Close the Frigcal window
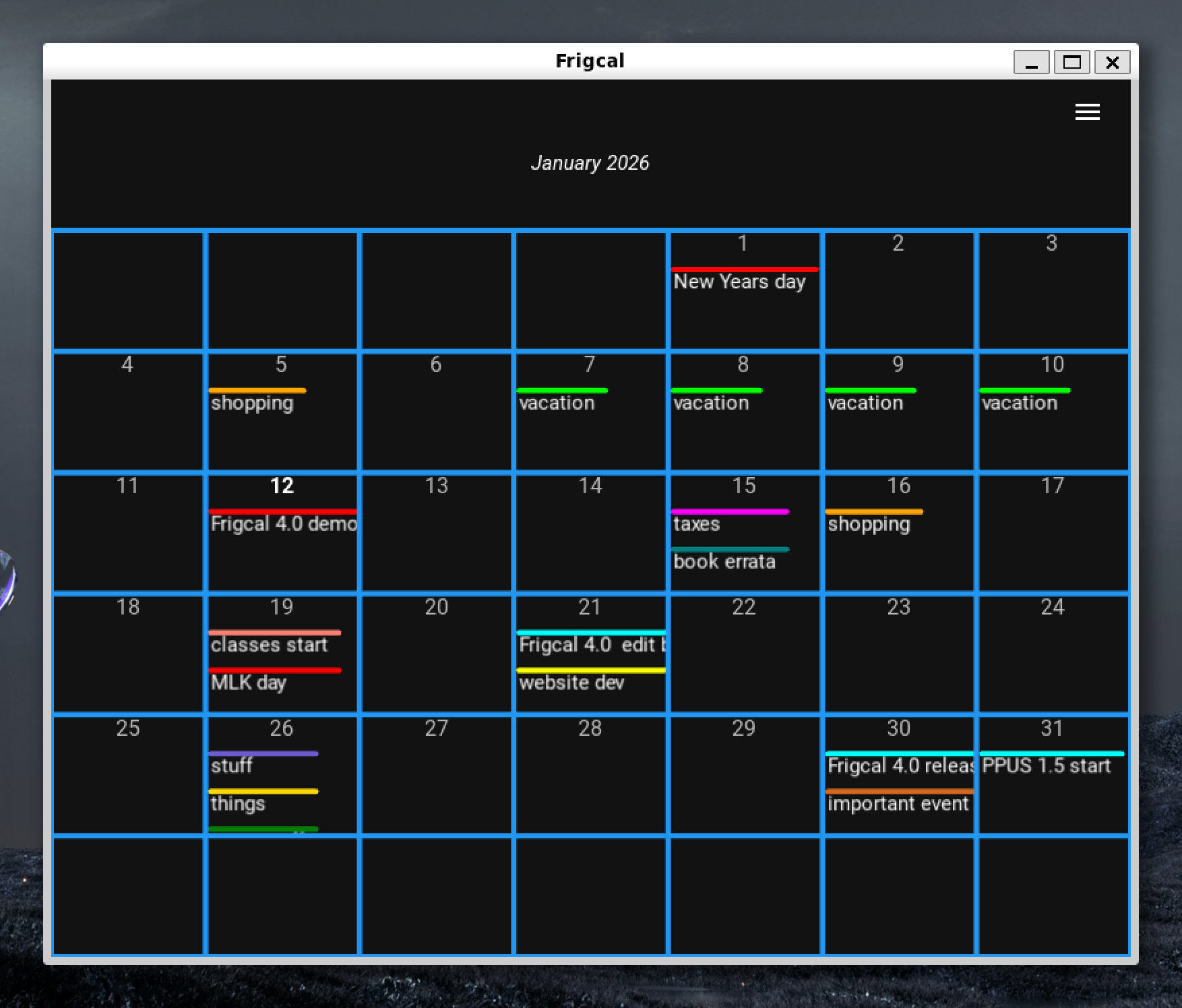This screenshot has width=1182, height=1008. coord(1112,63)
